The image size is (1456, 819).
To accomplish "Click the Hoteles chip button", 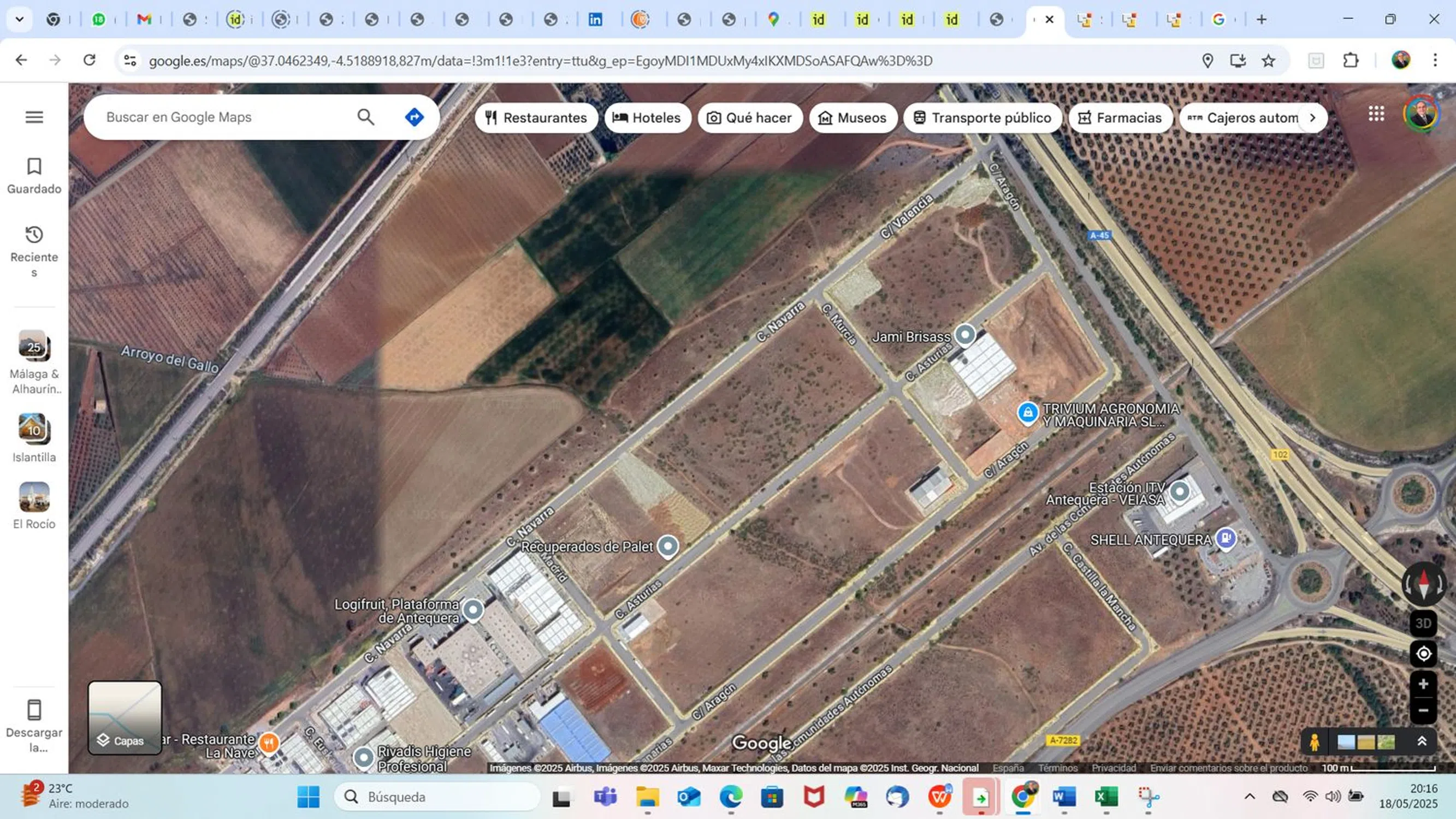I will pyautogui.click(x=647, y=117).
